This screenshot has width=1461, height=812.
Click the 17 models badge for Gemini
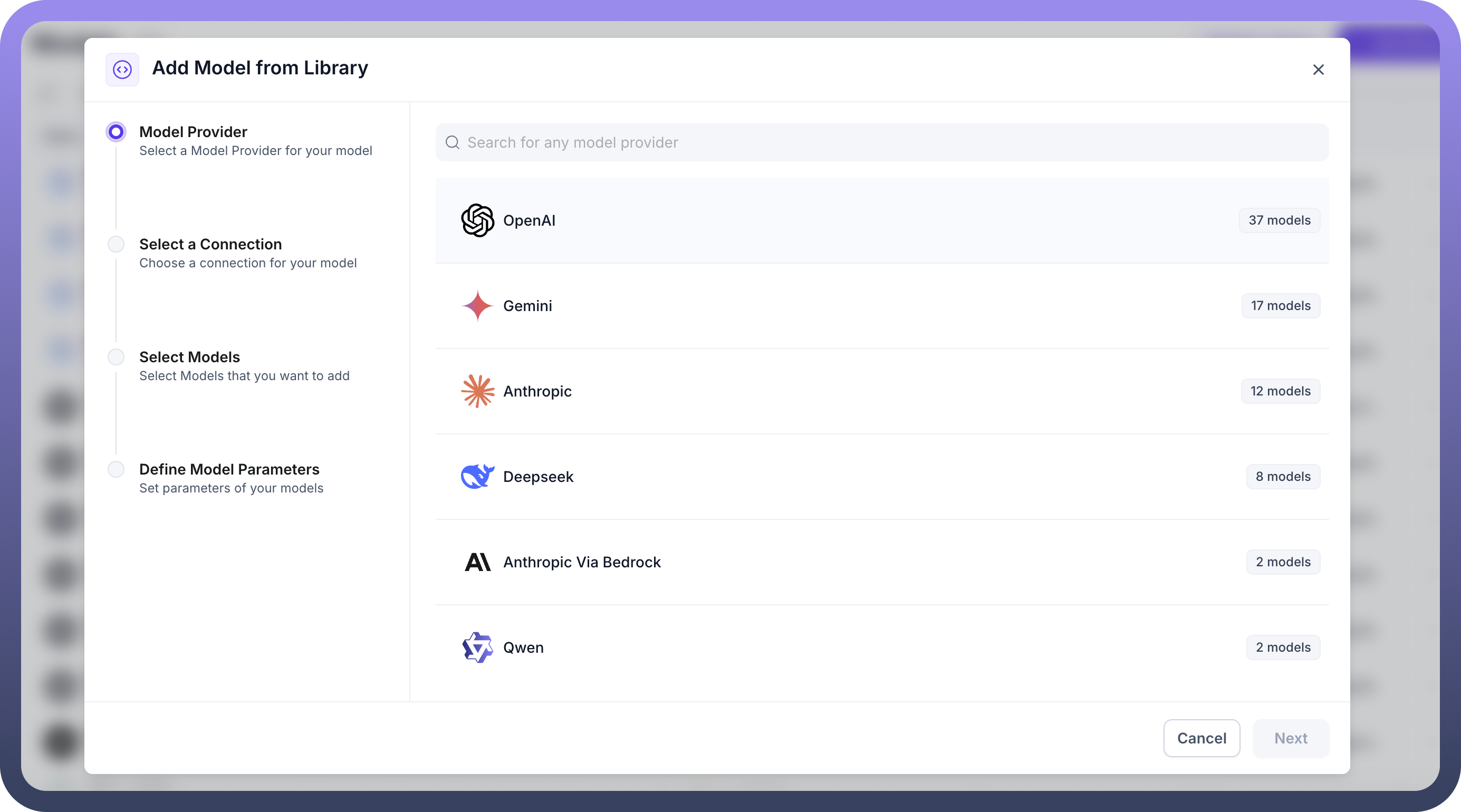pyautogui.click(x=1280, y=306)
